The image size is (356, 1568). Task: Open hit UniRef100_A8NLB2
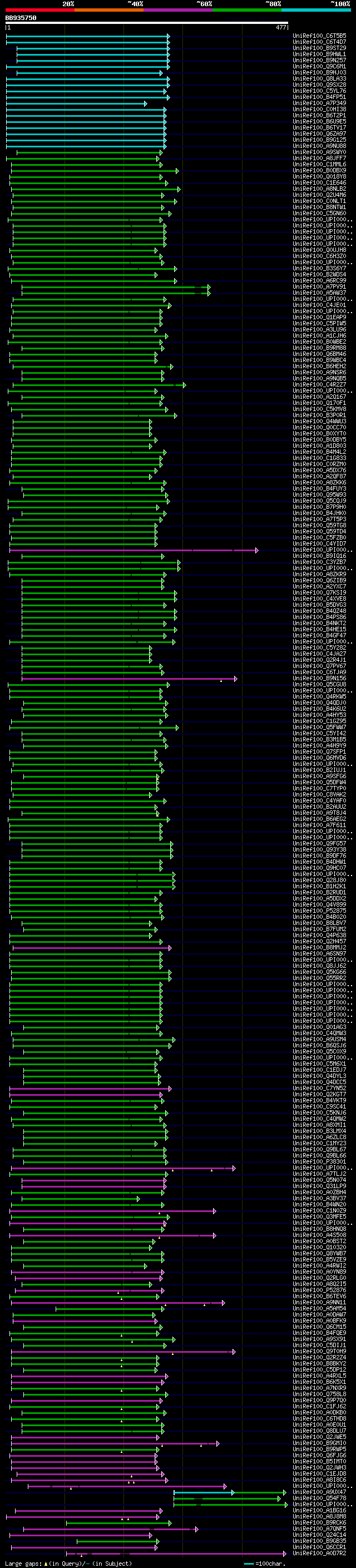coord(319,189)
